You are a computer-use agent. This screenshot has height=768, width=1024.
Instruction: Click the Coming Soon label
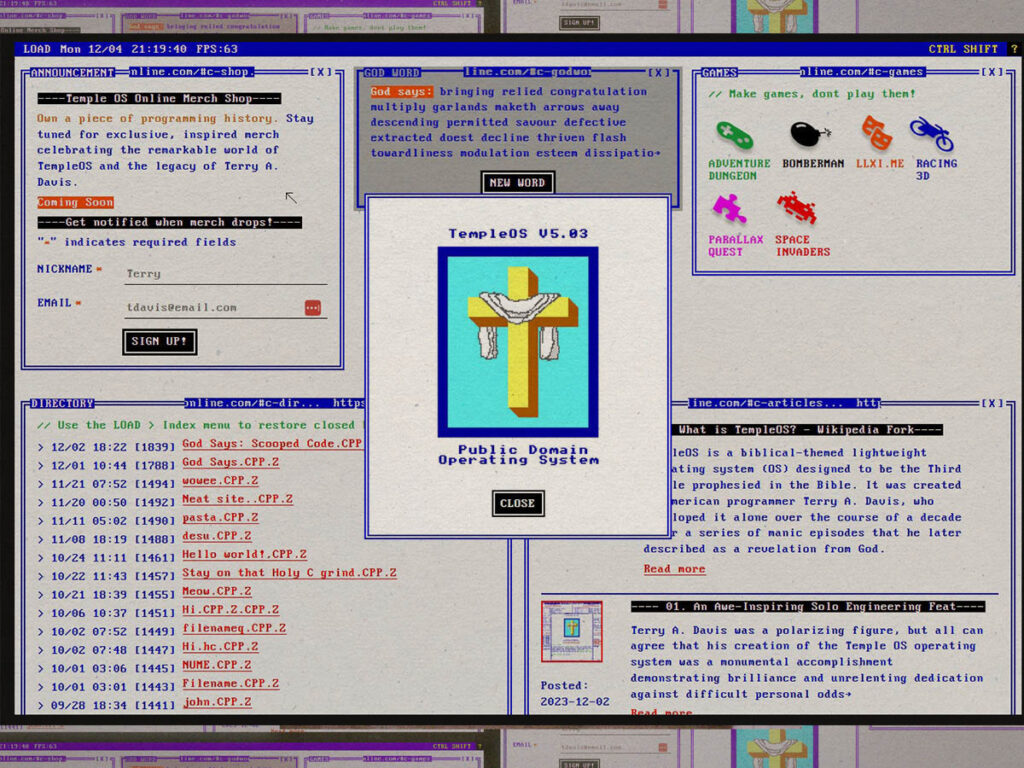click(x=75, y=202)
